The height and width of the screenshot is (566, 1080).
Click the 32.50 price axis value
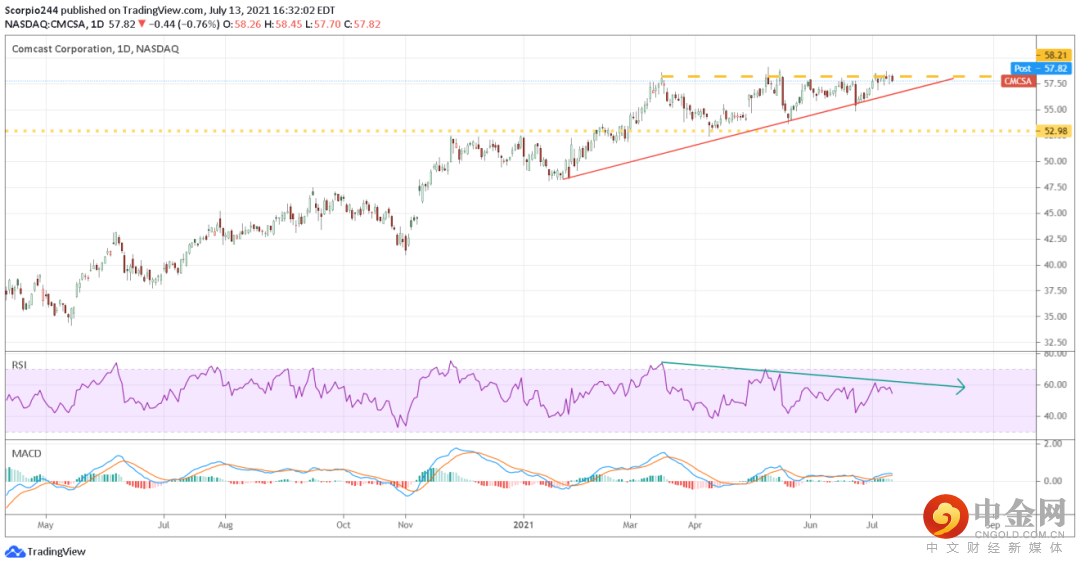(x=1055, y=342)
